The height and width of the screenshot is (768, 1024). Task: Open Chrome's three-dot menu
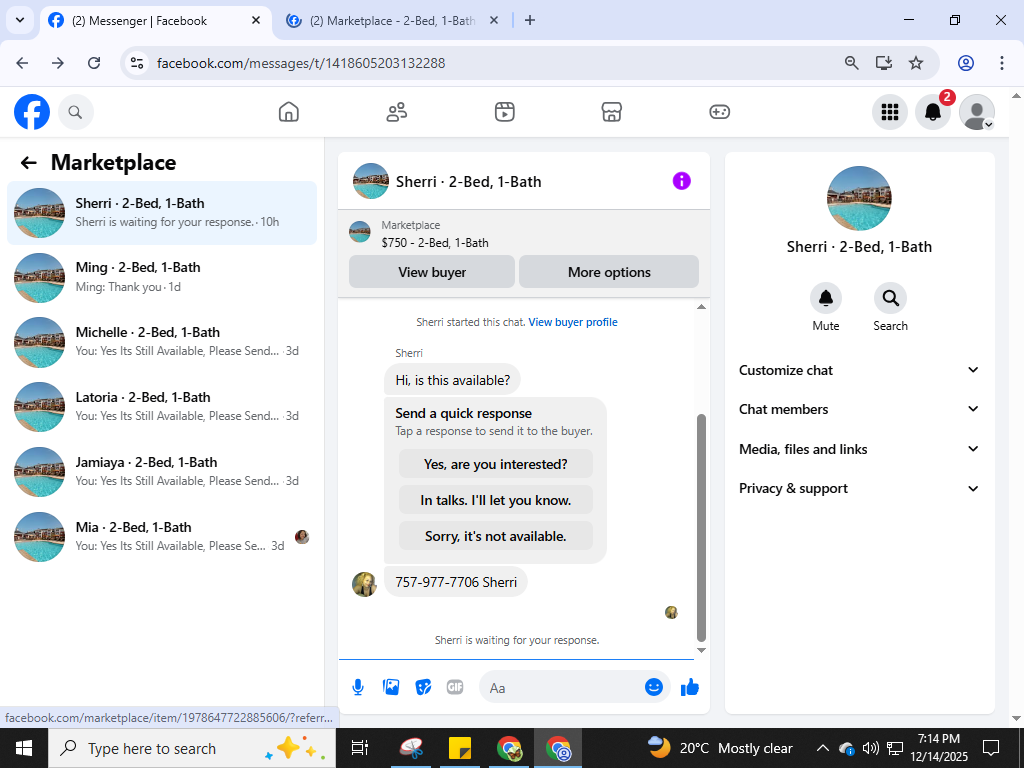pyautogui.click(x=1001, y=63)
